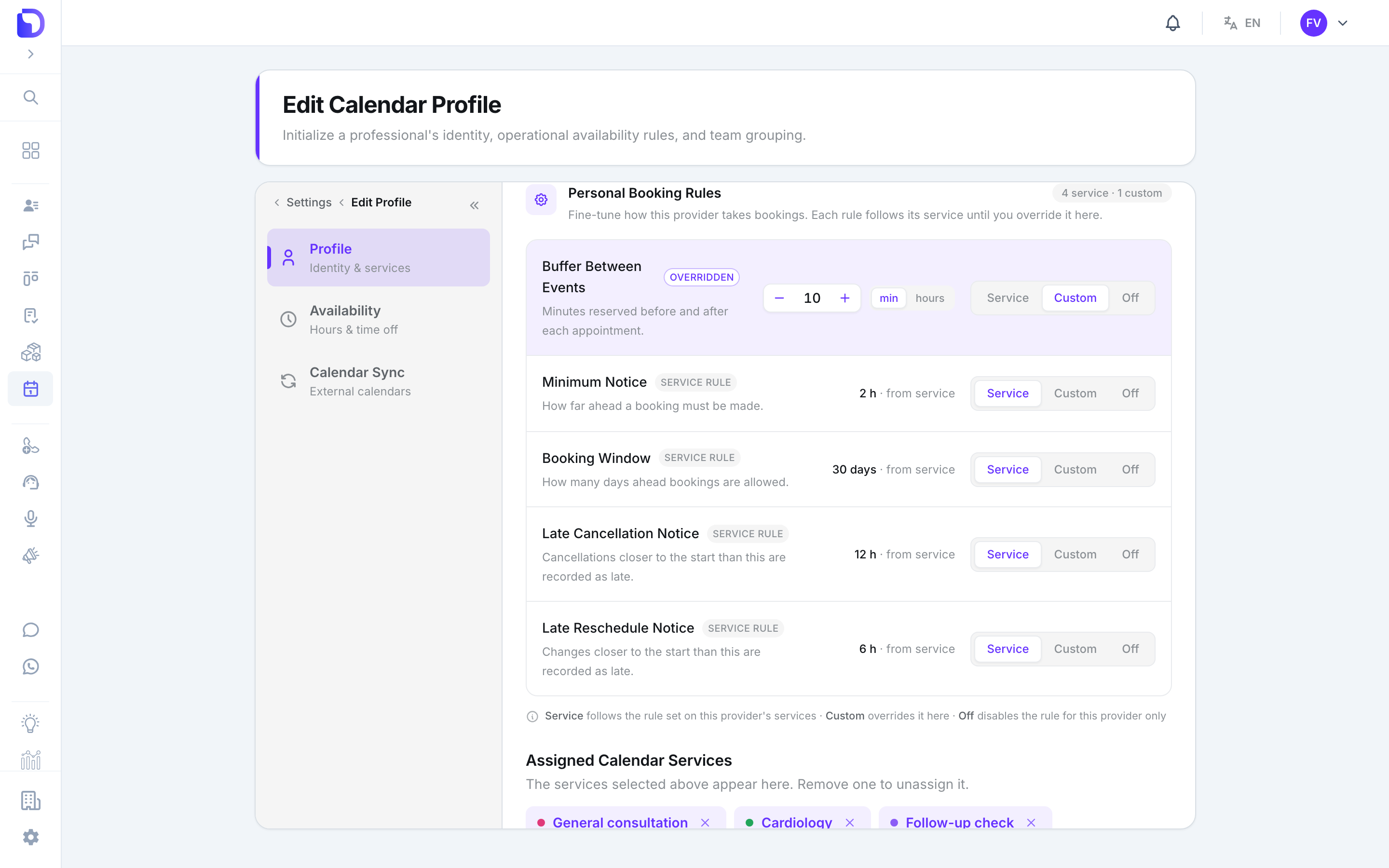Open the document checklist sidebar icon
1389x868 pixels.
pos(30,316)
